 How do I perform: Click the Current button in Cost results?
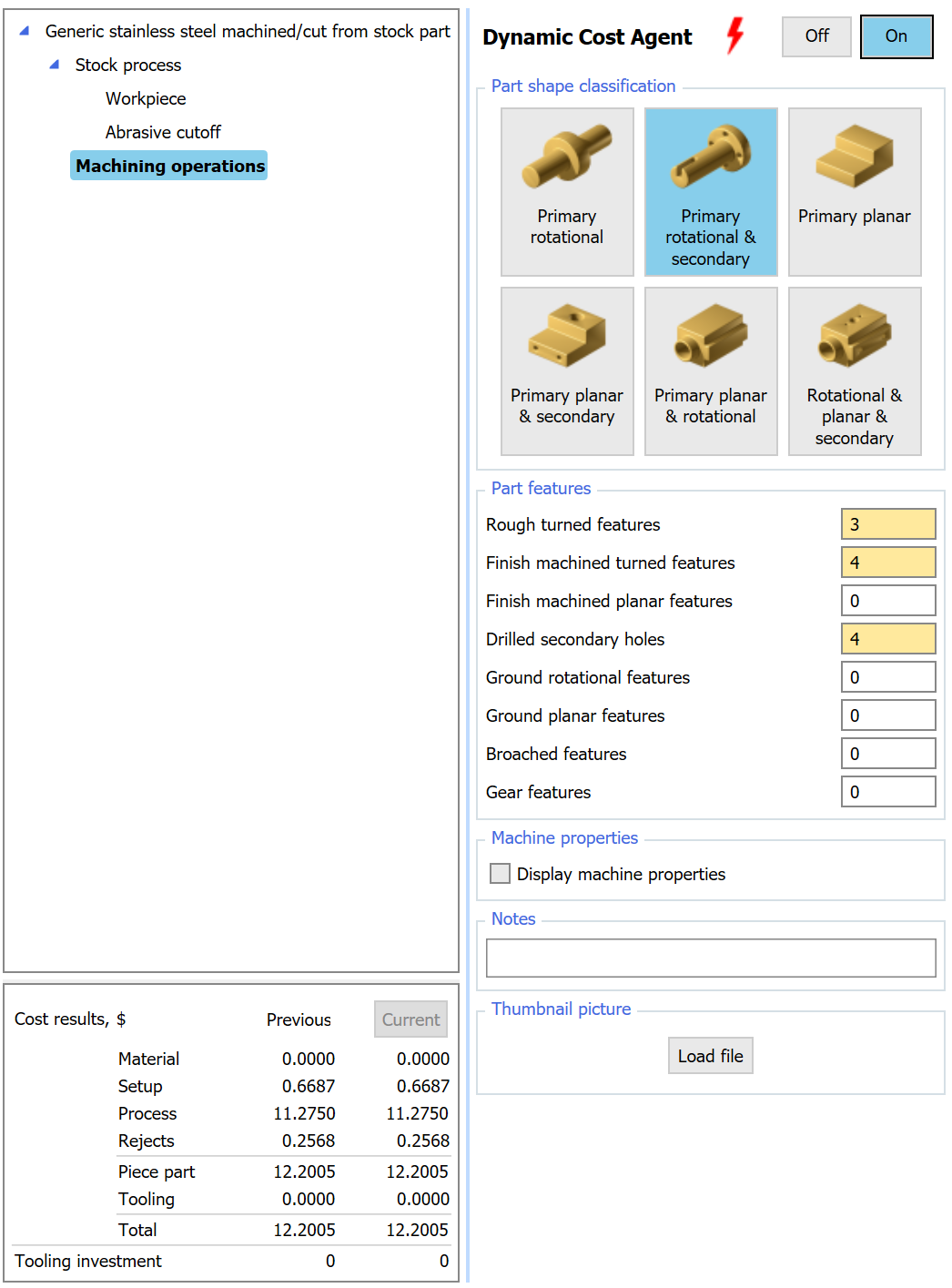coord(410,1019)
